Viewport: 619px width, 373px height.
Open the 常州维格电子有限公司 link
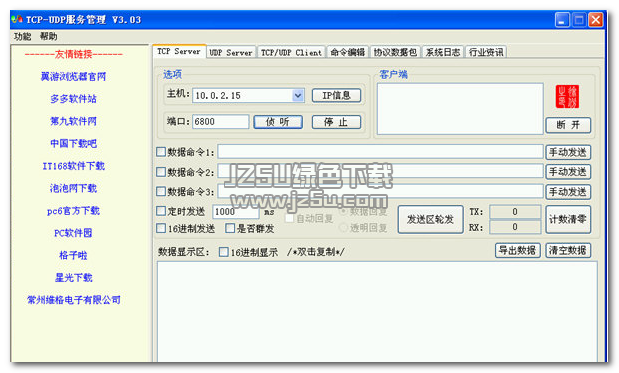(74, 300)
